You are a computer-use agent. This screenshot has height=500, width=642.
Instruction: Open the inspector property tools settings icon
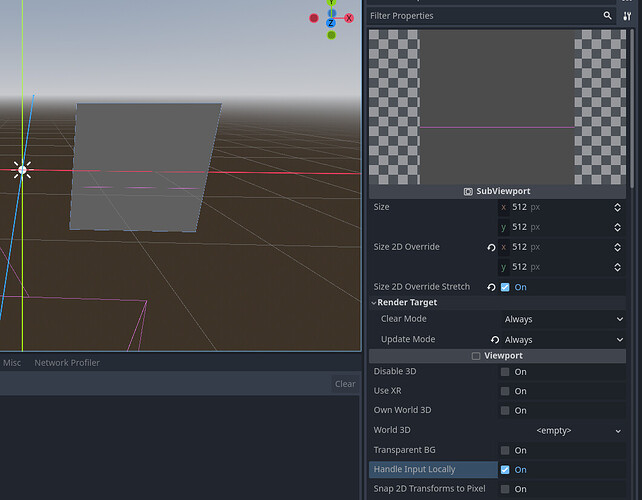(x=628, y=16)
